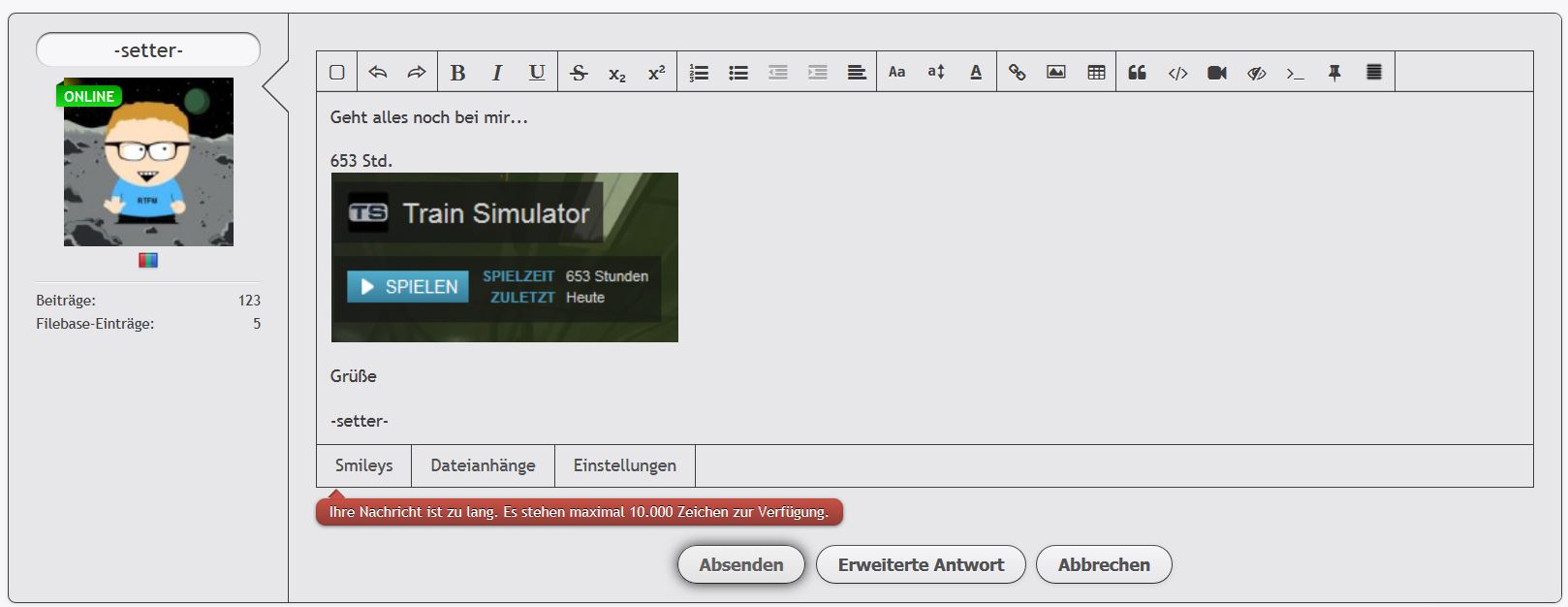Click the -setter- avatar image
1568x607 pixels.
pos(148,162)
